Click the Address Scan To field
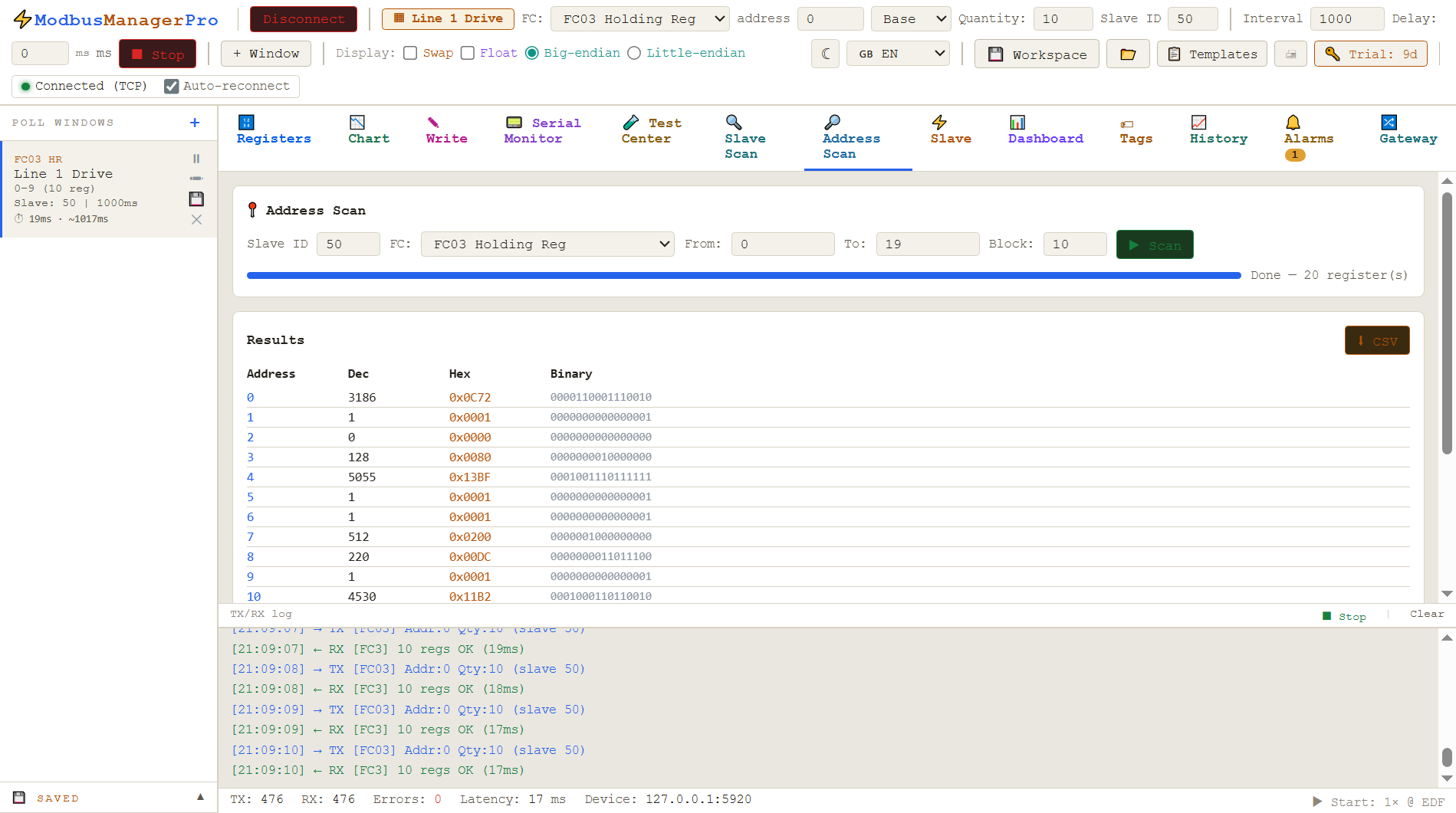The height and width of the screenshot is (813, 1456). [928, 244]
